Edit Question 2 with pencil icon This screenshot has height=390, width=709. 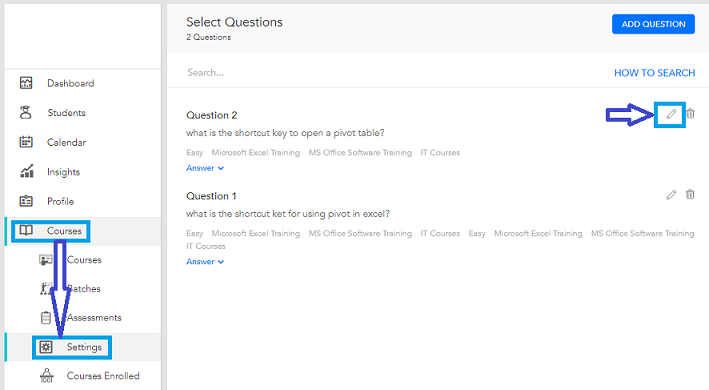click(671, 114)
